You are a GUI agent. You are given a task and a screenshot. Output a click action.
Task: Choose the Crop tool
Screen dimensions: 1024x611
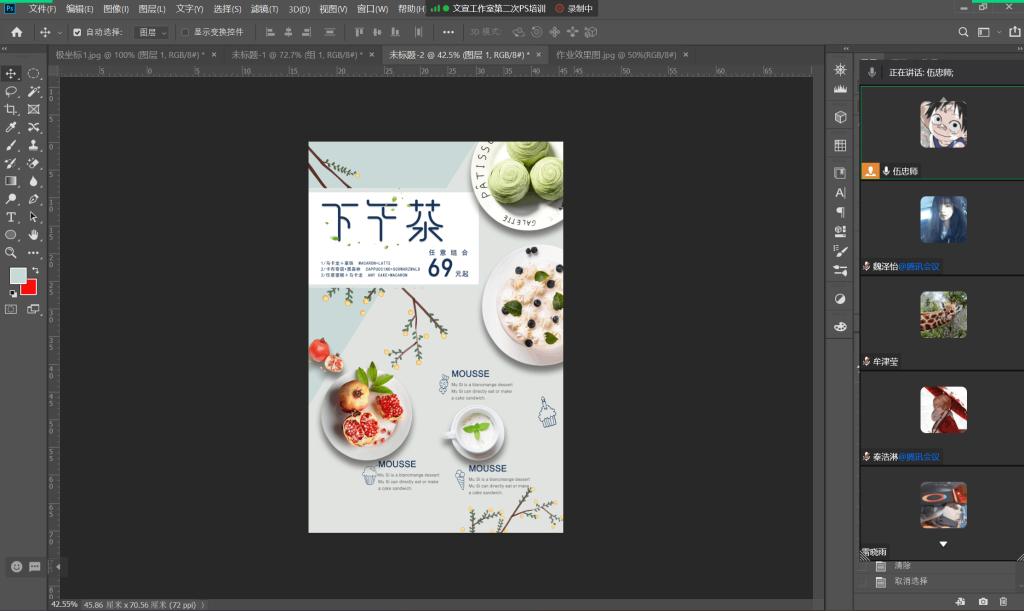[x=12, y=109]
